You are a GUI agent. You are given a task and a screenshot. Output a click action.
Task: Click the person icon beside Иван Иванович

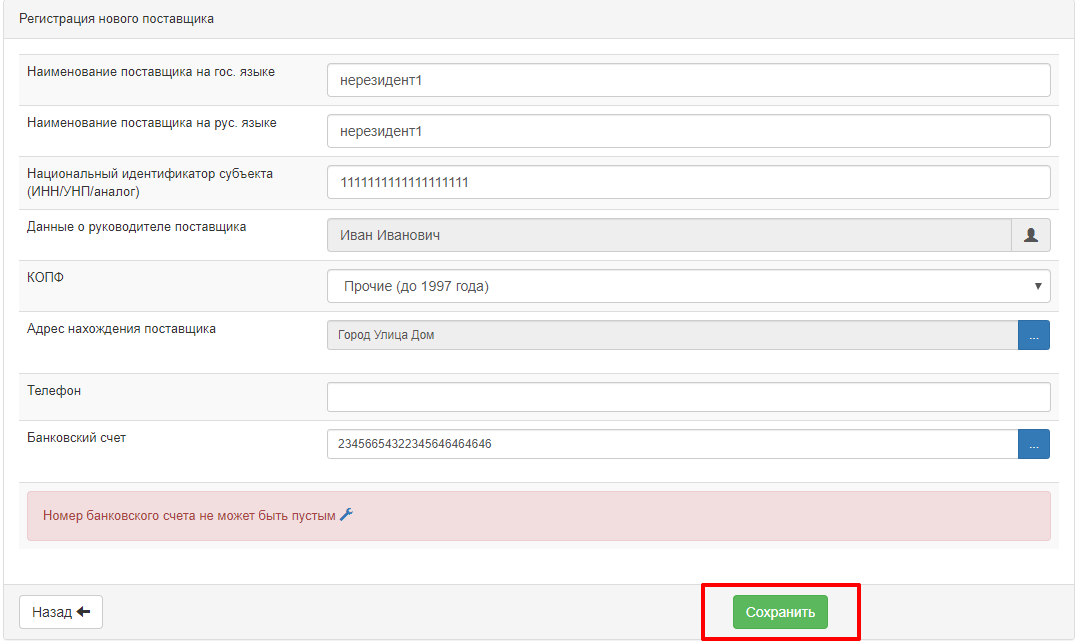[x=1031, y=235]
